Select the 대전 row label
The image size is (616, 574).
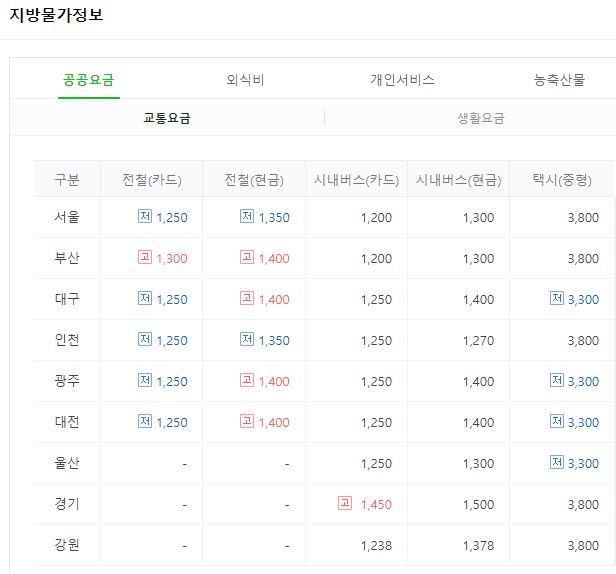point(67,422)
